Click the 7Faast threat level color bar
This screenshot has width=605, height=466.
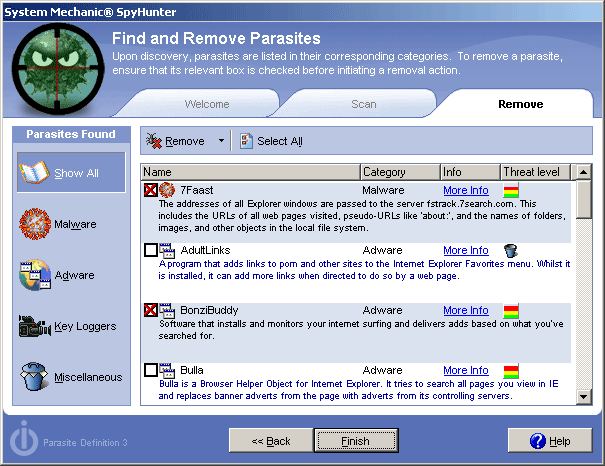coord(510,190)
